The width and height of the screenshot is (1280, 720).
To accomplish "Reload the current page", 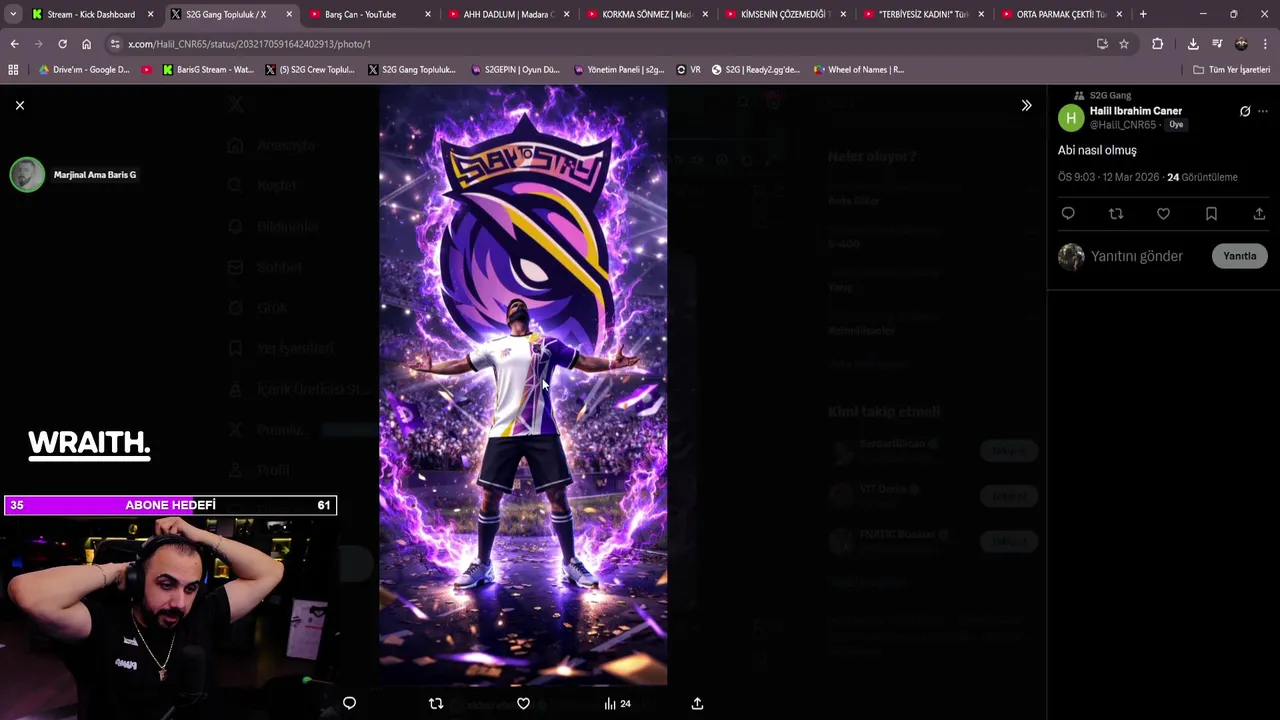I will [x=62, y=44].
